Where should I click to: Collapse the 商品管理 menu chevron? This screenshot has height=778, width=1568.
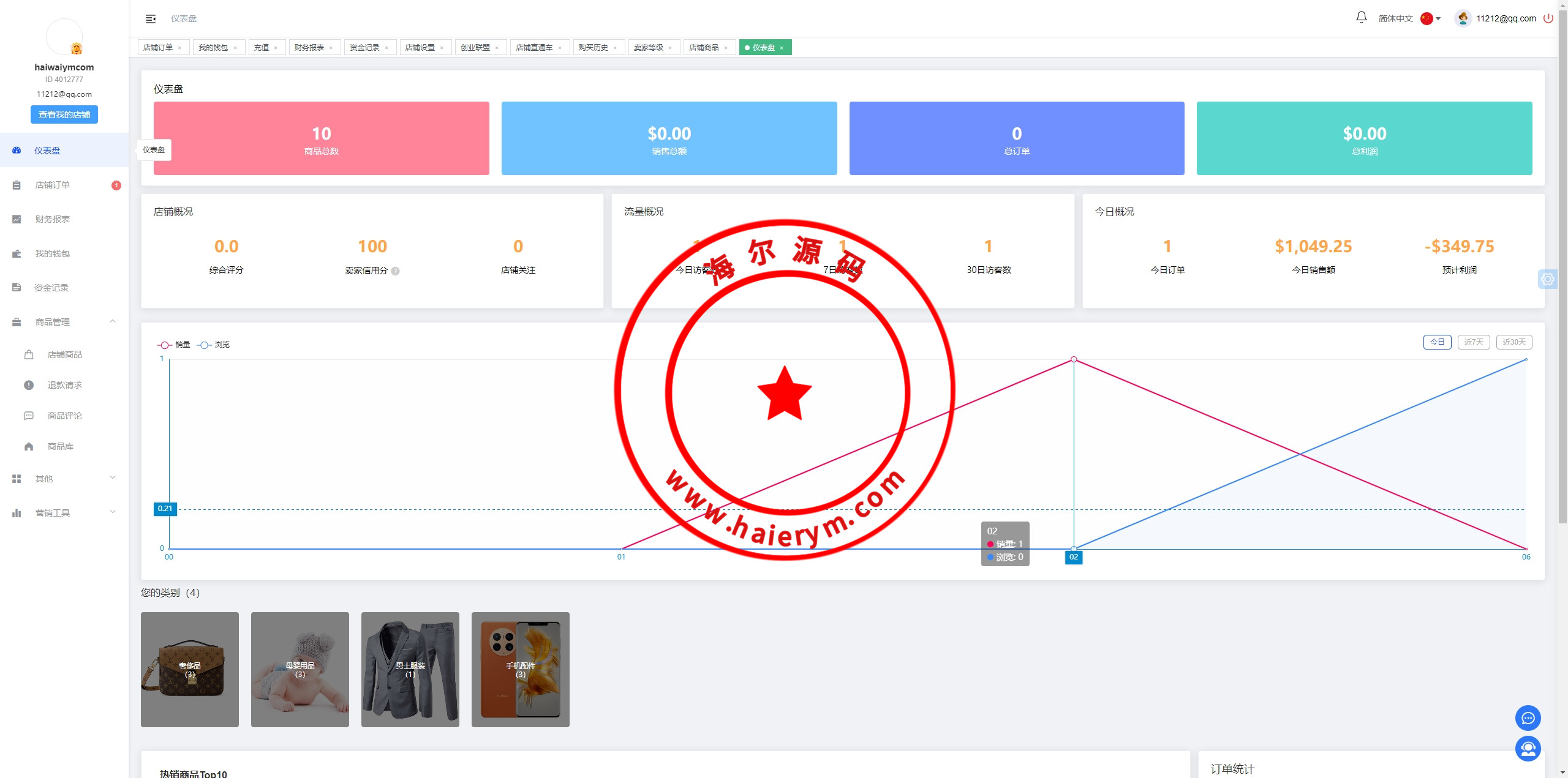coord(113,321)
